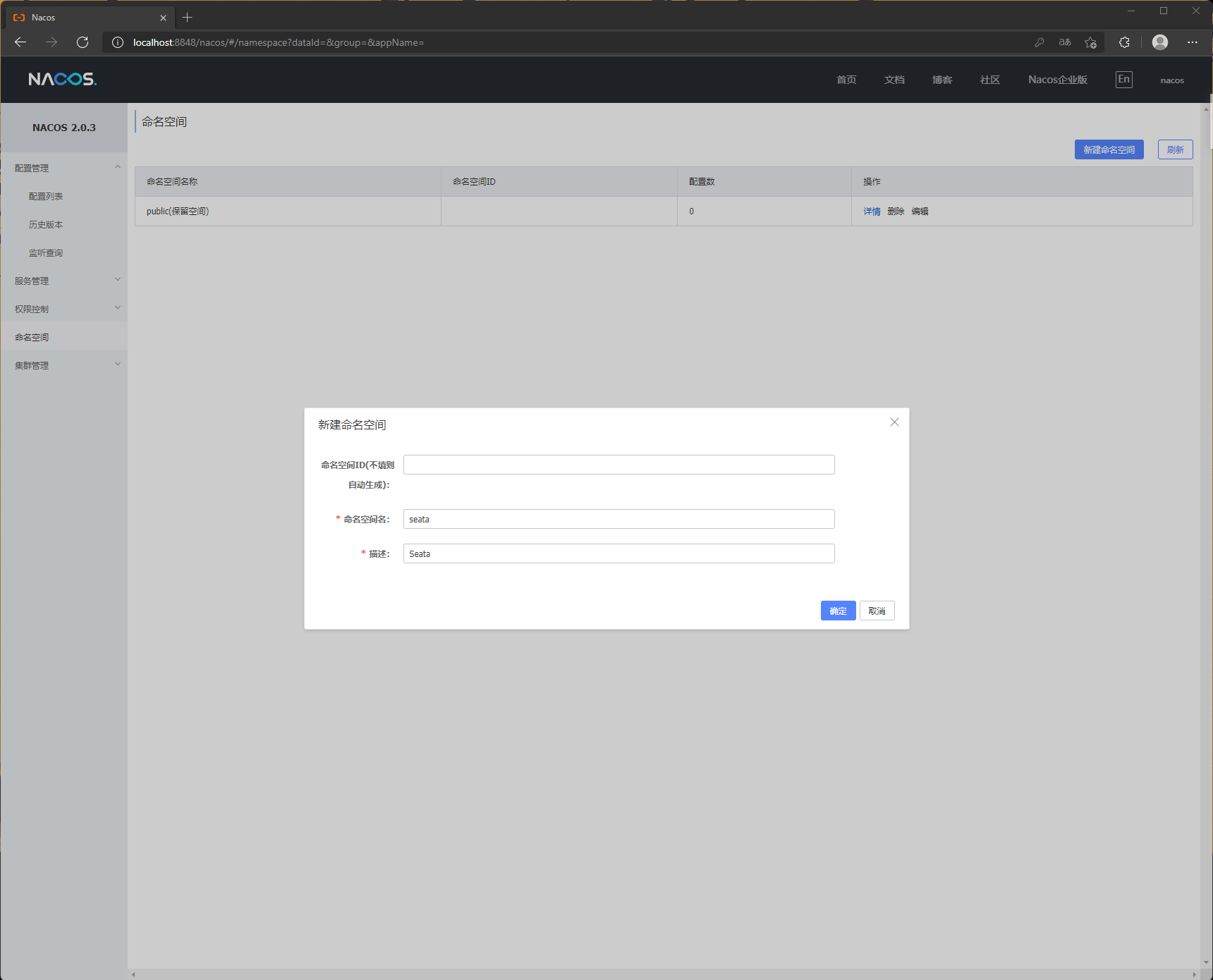This screenshot has height=980, width=1213.
Task: Click the browser address bar URL
Action: (279, 42)
